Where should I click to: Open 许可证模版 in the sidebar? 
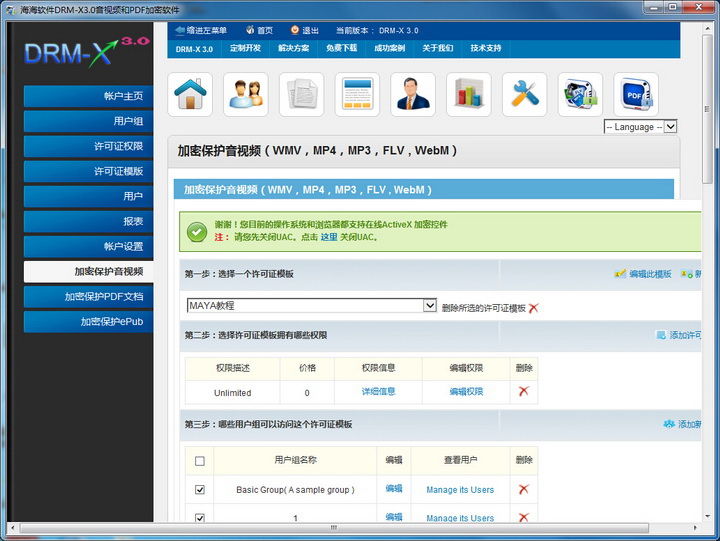point(88,171)
